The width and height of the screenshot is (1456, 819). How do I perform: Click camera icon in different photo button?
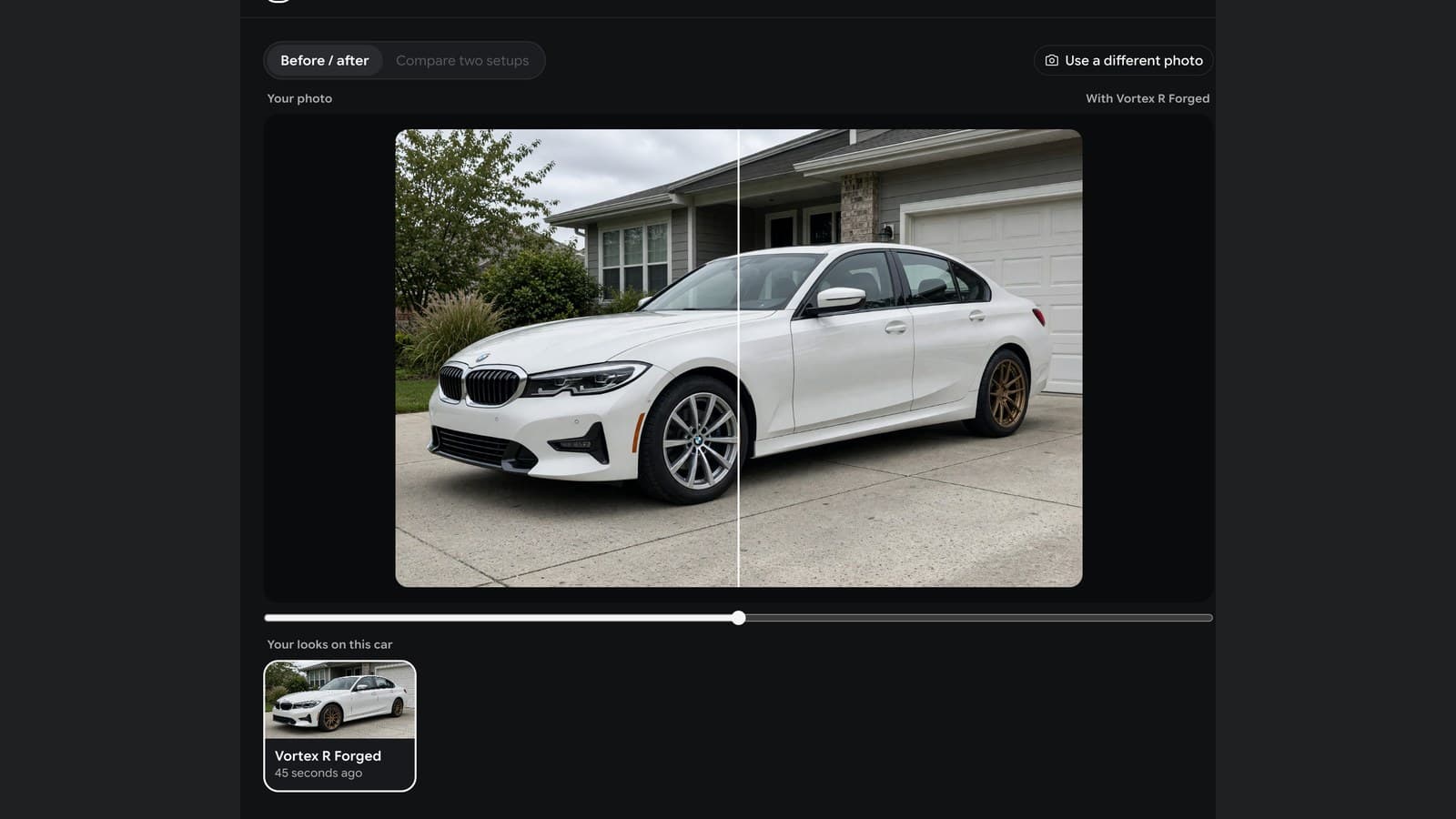coord(1051,60)
